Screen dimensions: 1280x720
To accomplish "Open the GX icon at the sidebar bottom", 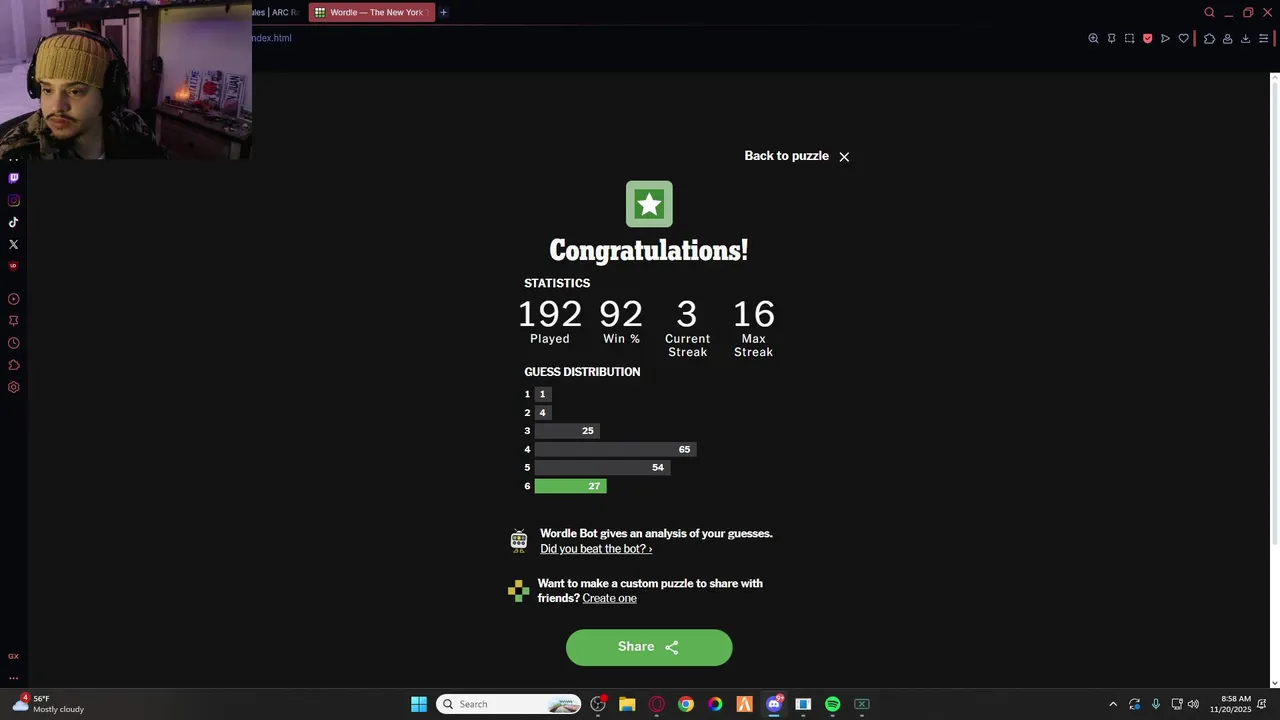I will coord(13,656).
